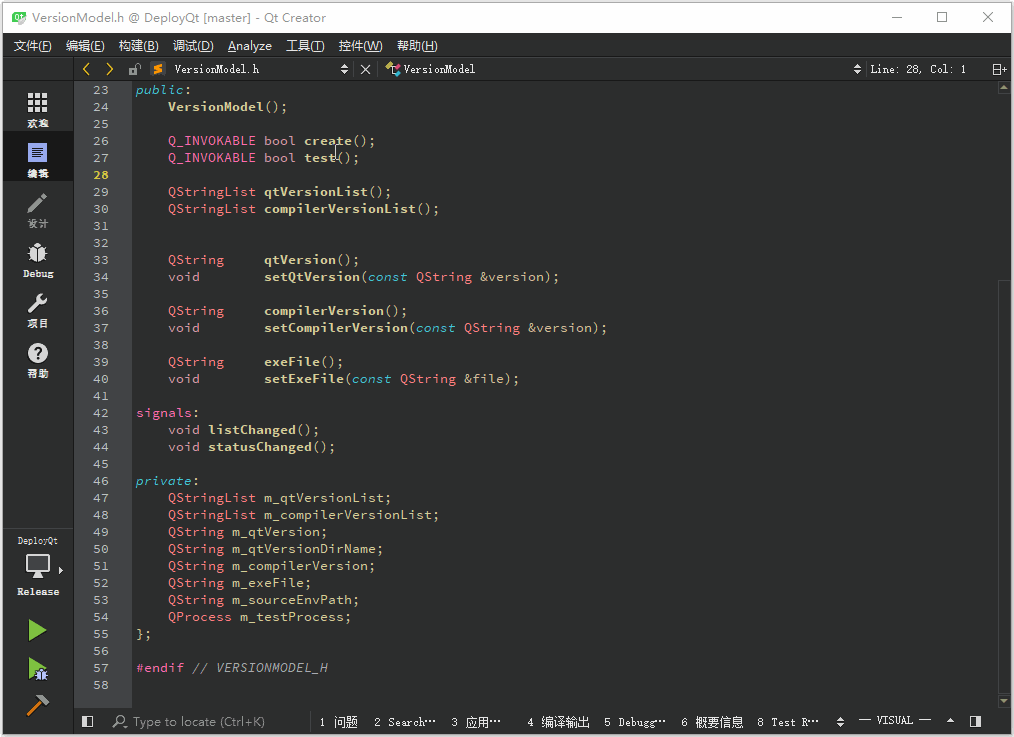Open the Analyze menu
The width and height of the screenshot is (1014, 737).
click(x=250, y=46)
